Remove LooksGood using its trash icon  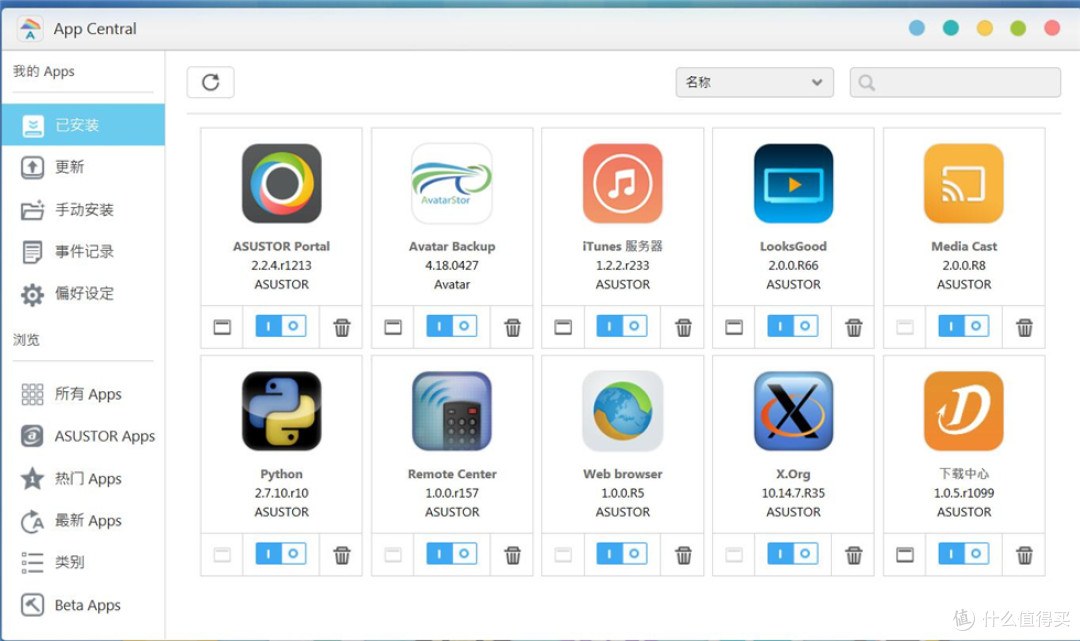854,327
